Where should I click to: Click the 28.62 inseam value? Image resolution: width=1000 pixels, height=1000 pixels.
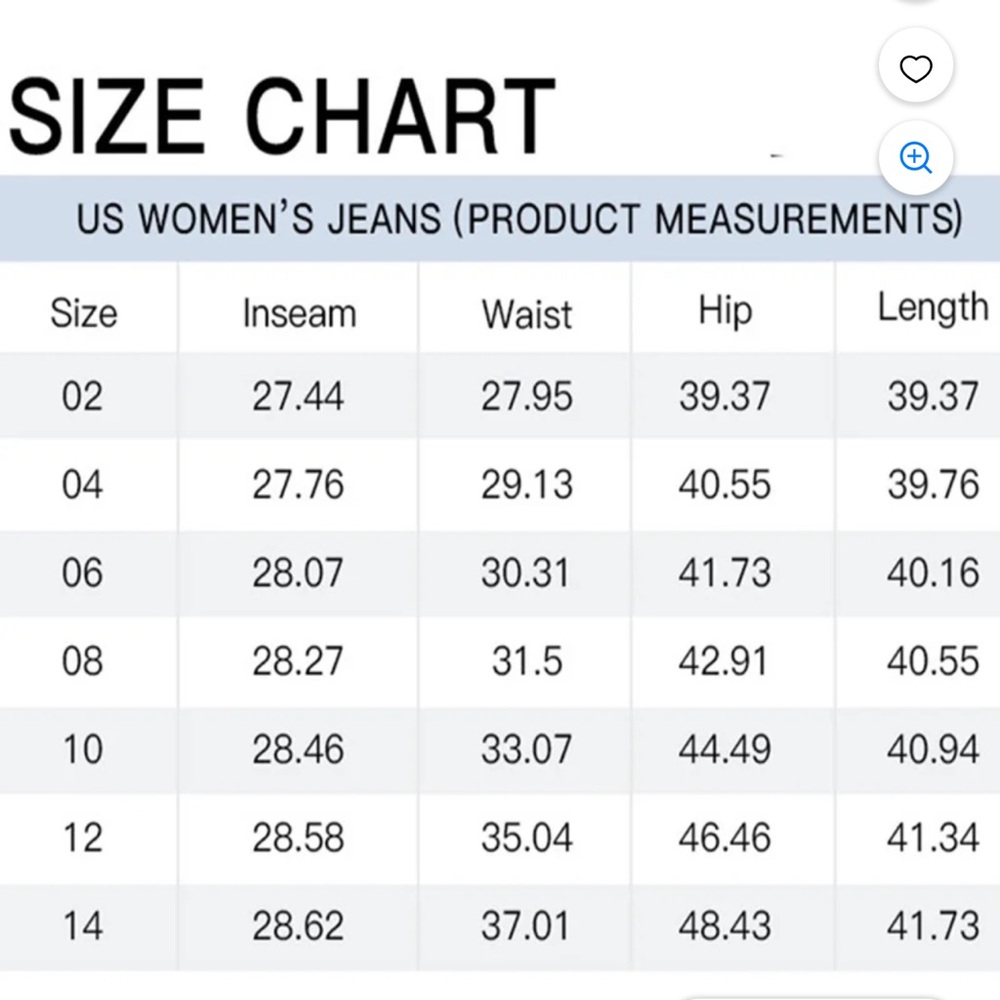[298, 925]
